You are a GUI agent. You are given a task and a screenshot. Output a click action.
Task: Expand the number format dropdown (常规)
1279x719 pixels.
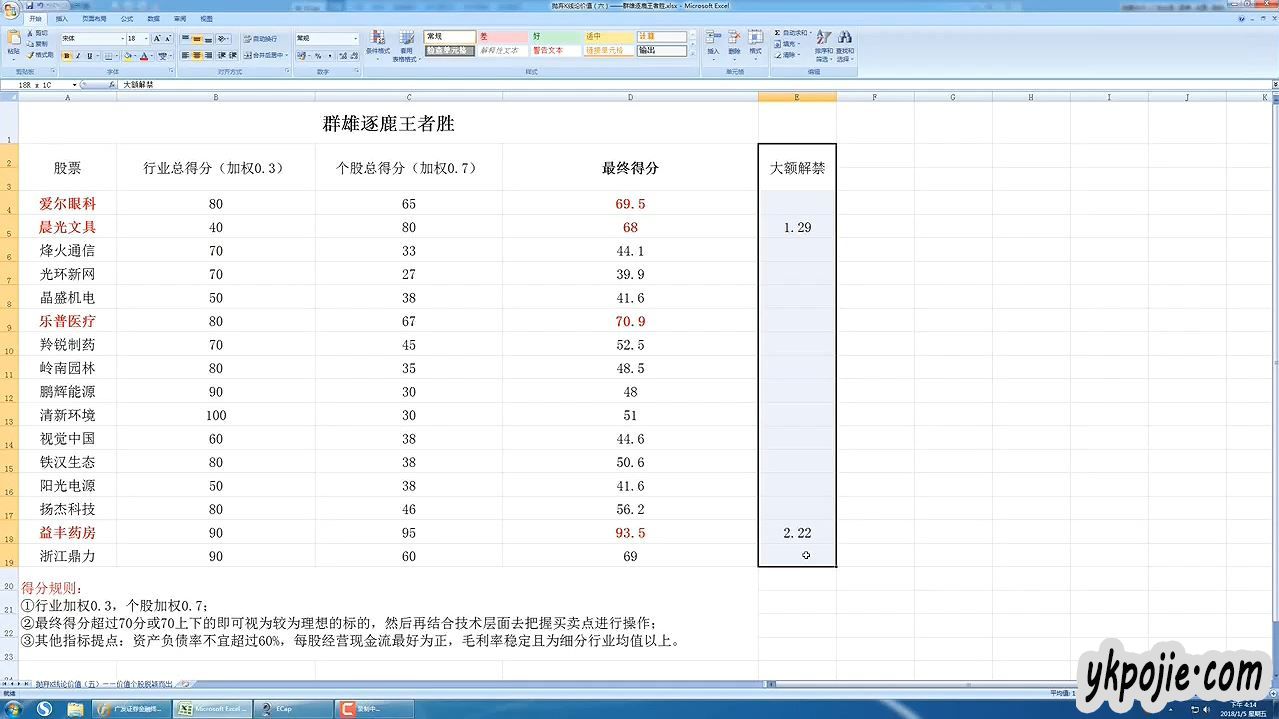355,38
